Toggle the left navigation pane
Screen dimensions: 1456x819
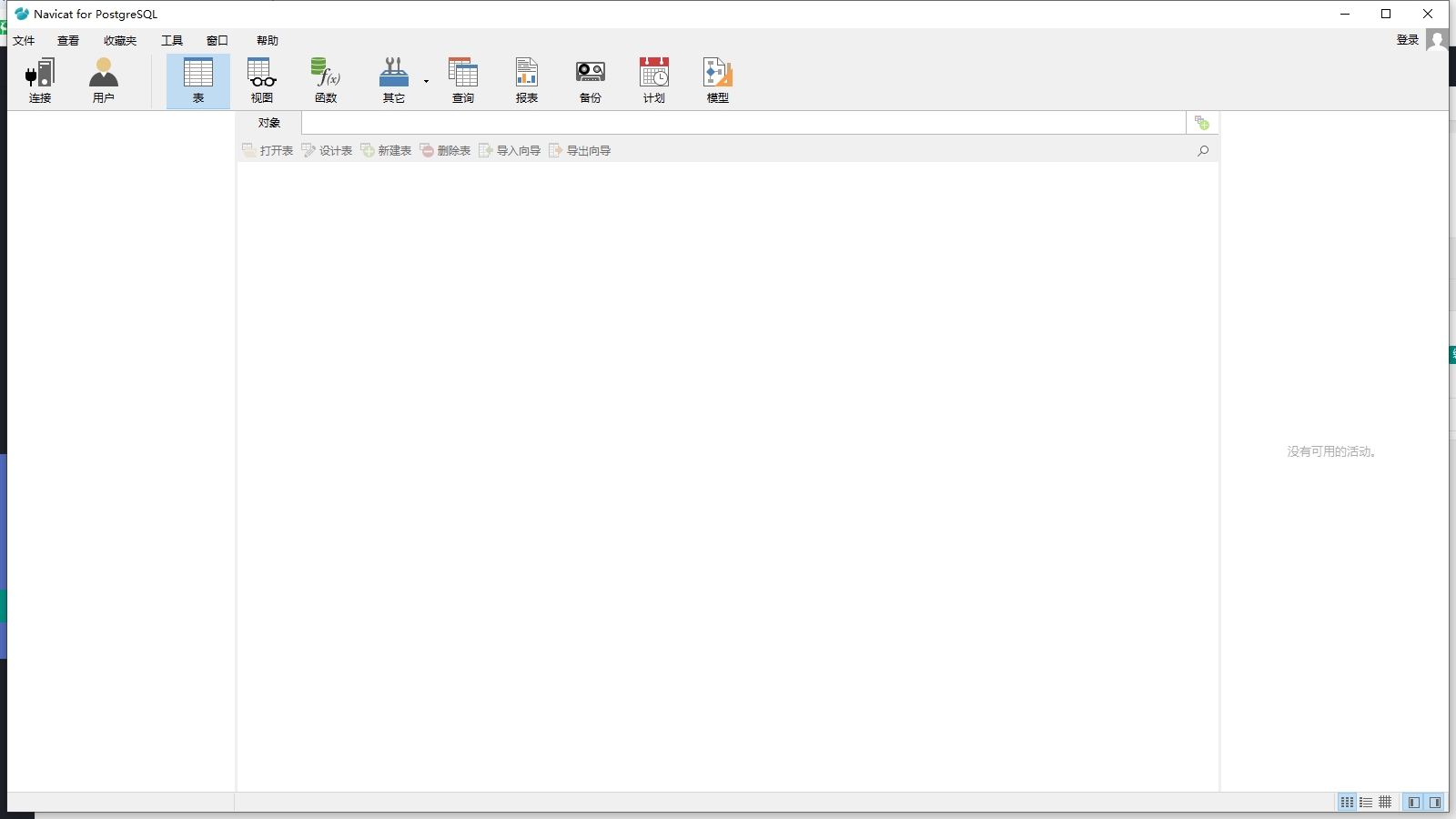1413,803
